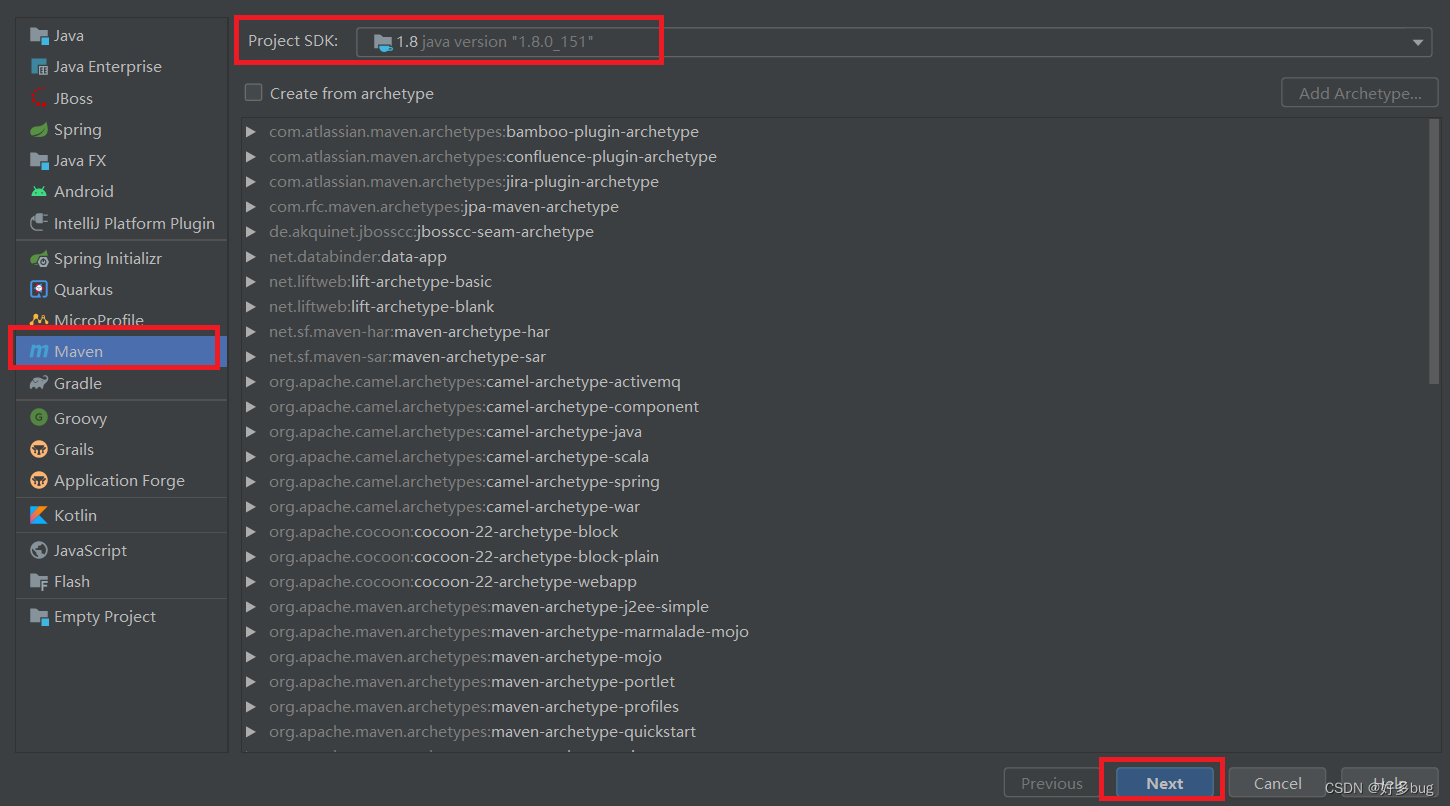Click Add Archetype button
Screen dimensions: 1450x806
[x=1360, y=93]
